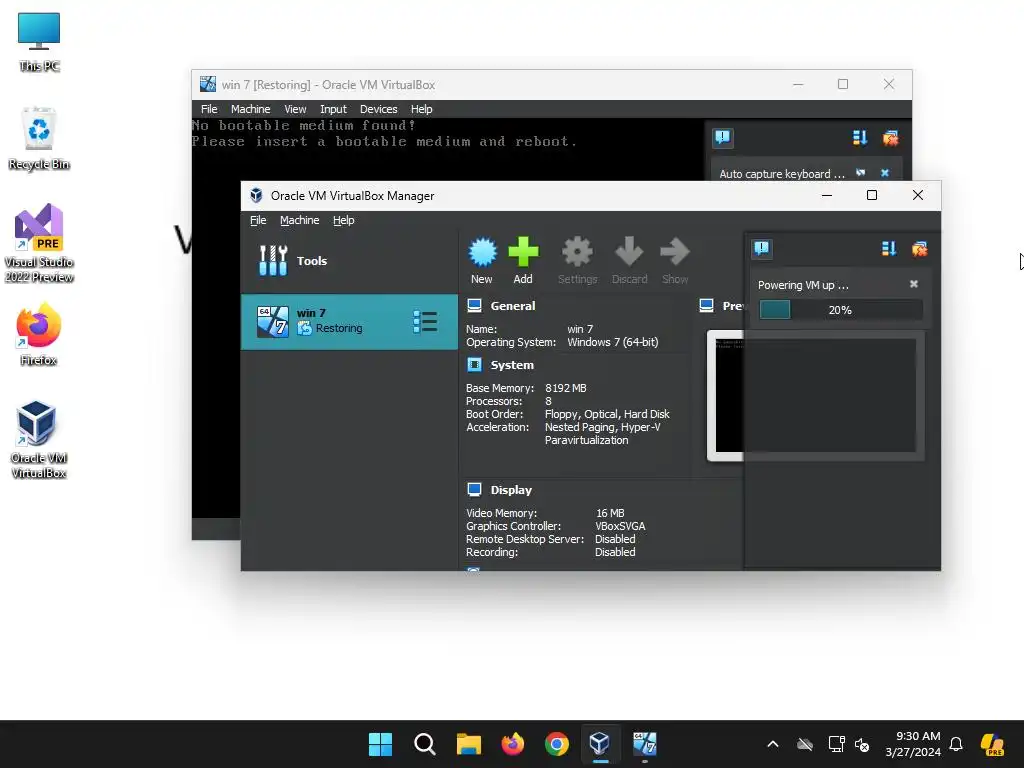
Task: Click Windows 7 (64-bit) operating system value
Action: click(613, 342)
